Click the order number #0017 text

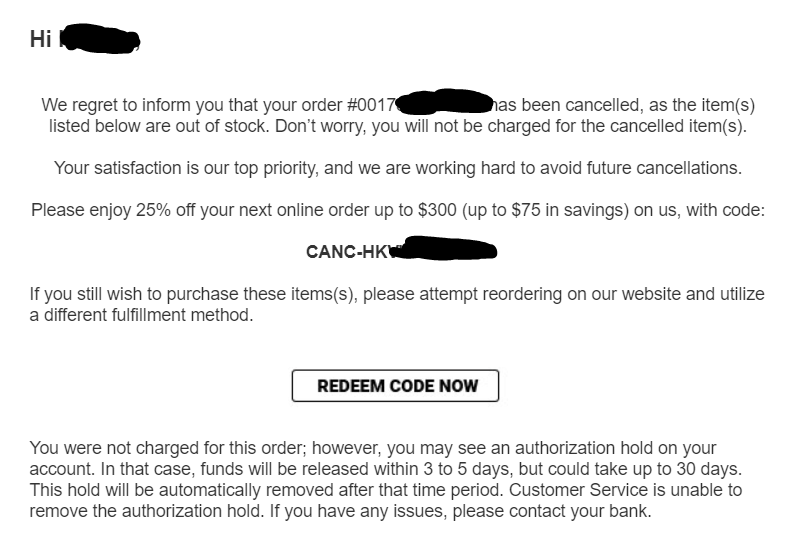(x=371, y=105)
